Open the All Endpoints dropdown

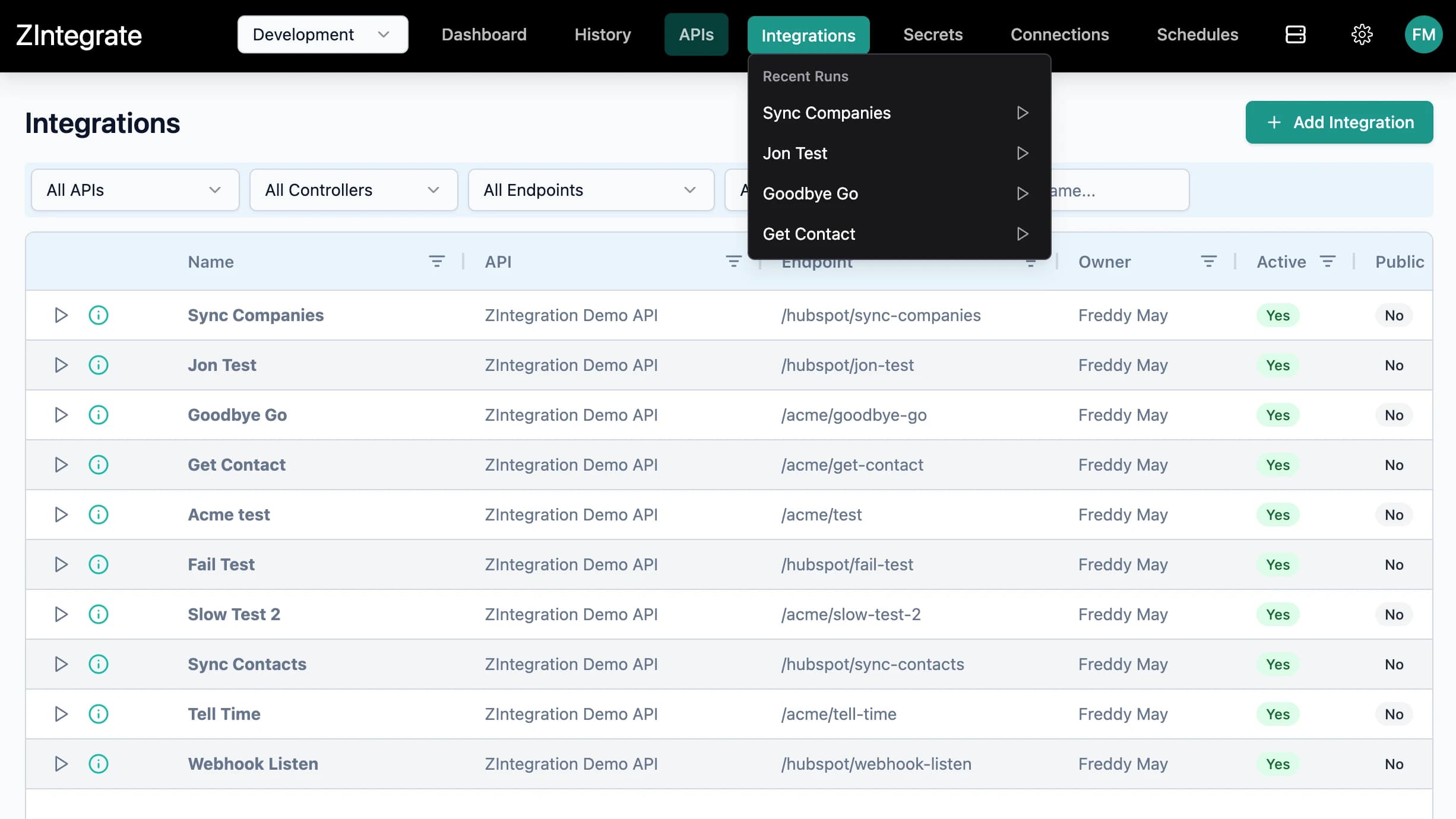591,190
